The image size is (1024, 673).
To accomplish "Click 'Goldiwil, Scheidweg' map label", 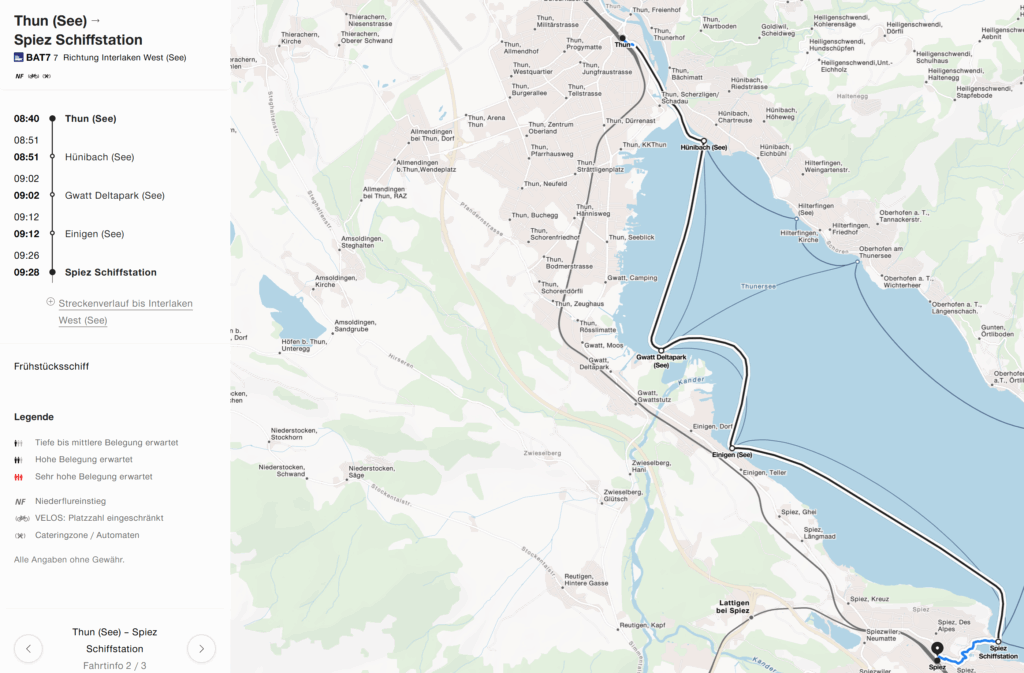I will (x=778, y=30).
